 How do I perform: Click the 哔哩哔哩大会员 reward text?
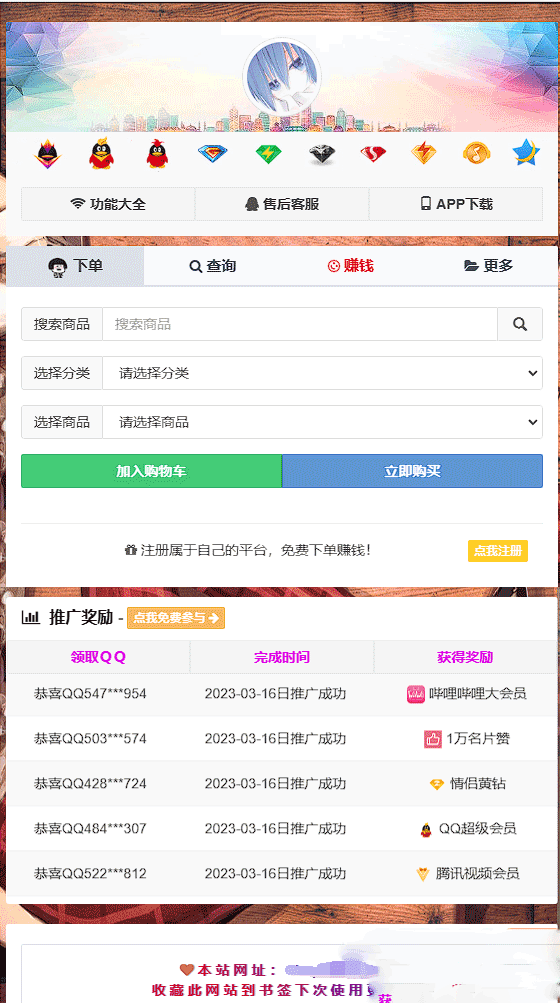point(477,693)
